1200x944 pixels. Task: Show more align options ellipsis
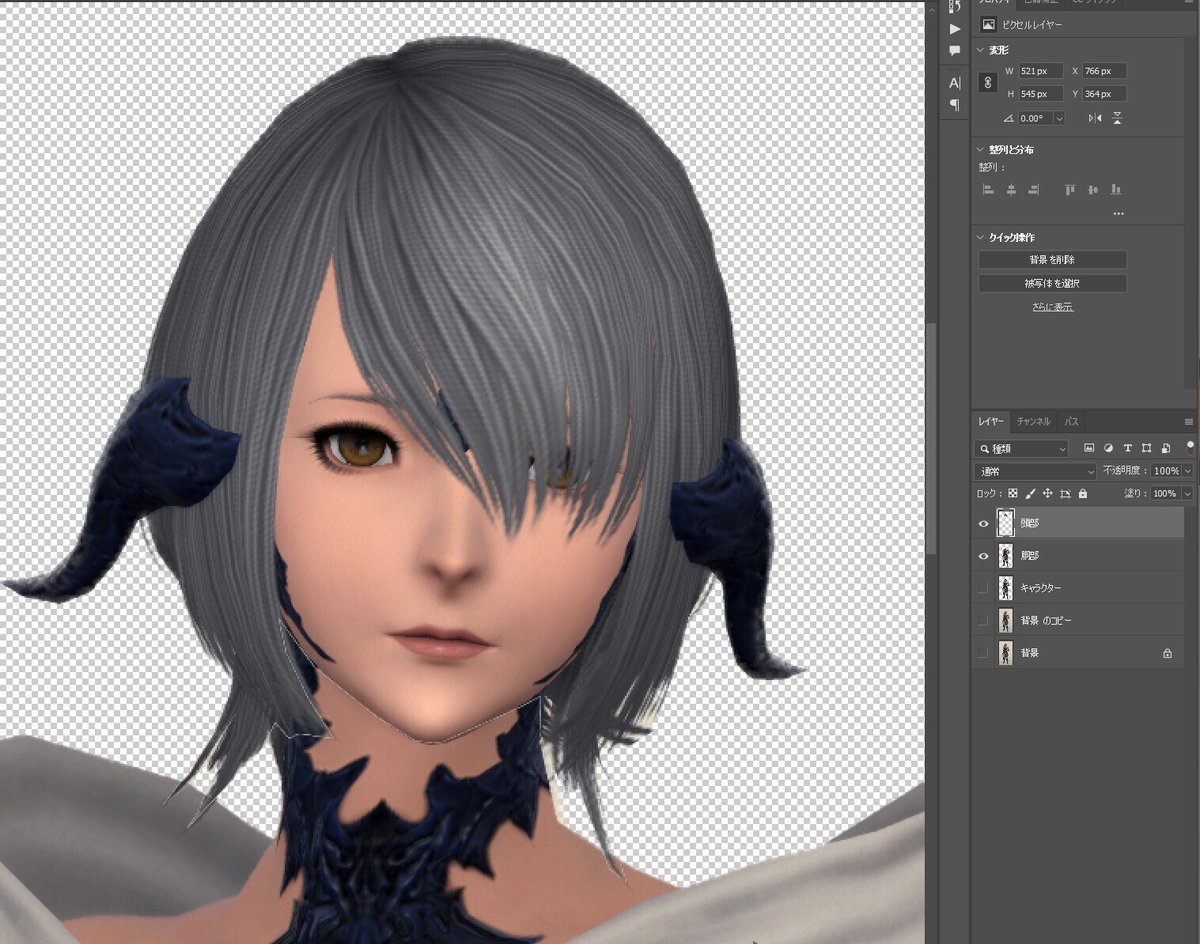click(1118, 213)
